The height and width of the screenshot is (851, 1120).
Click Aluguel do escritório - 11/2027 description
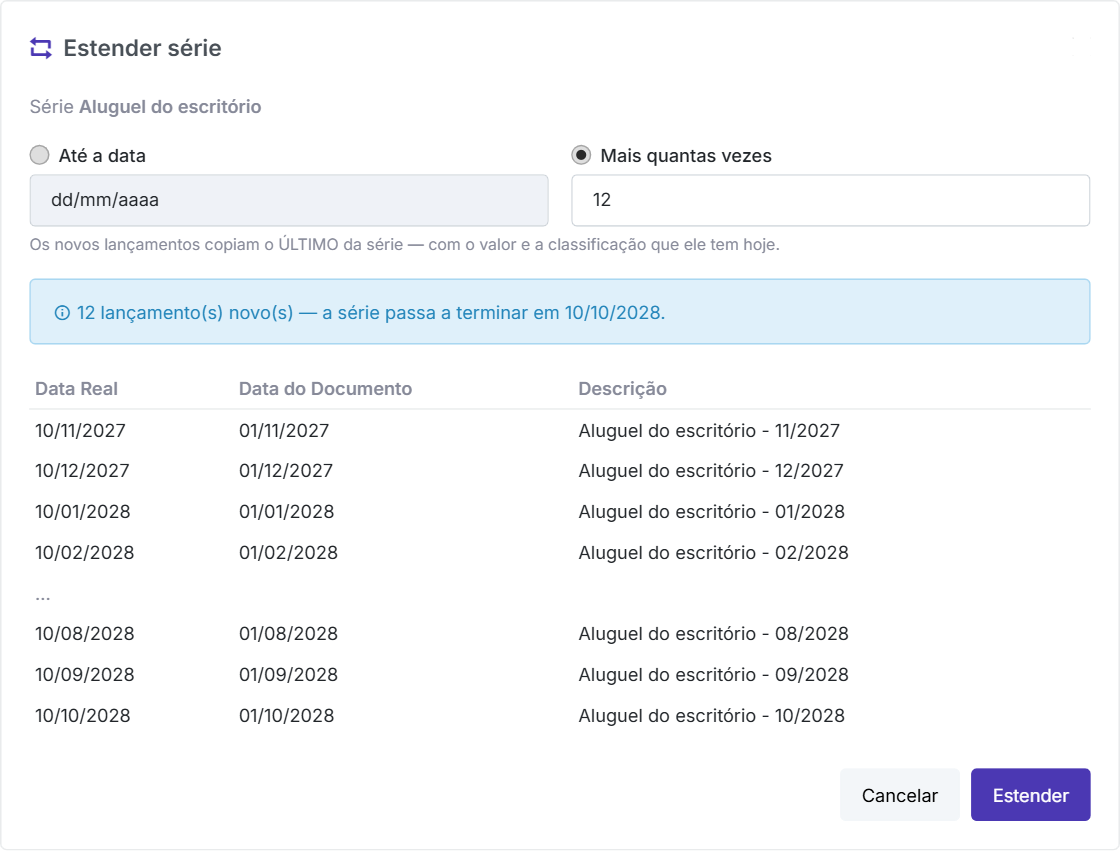click(709, 431)
